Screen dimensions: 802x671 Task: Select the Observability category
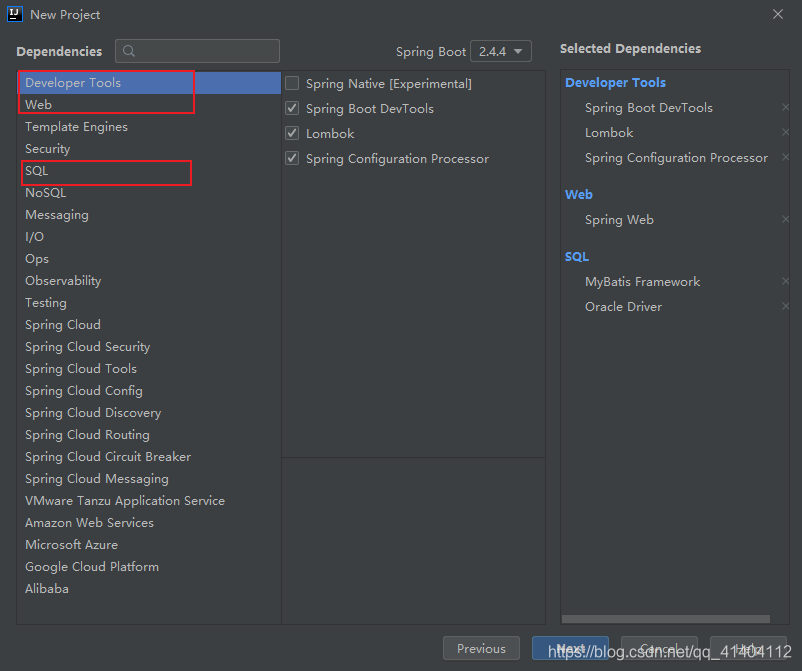[149, 281]
